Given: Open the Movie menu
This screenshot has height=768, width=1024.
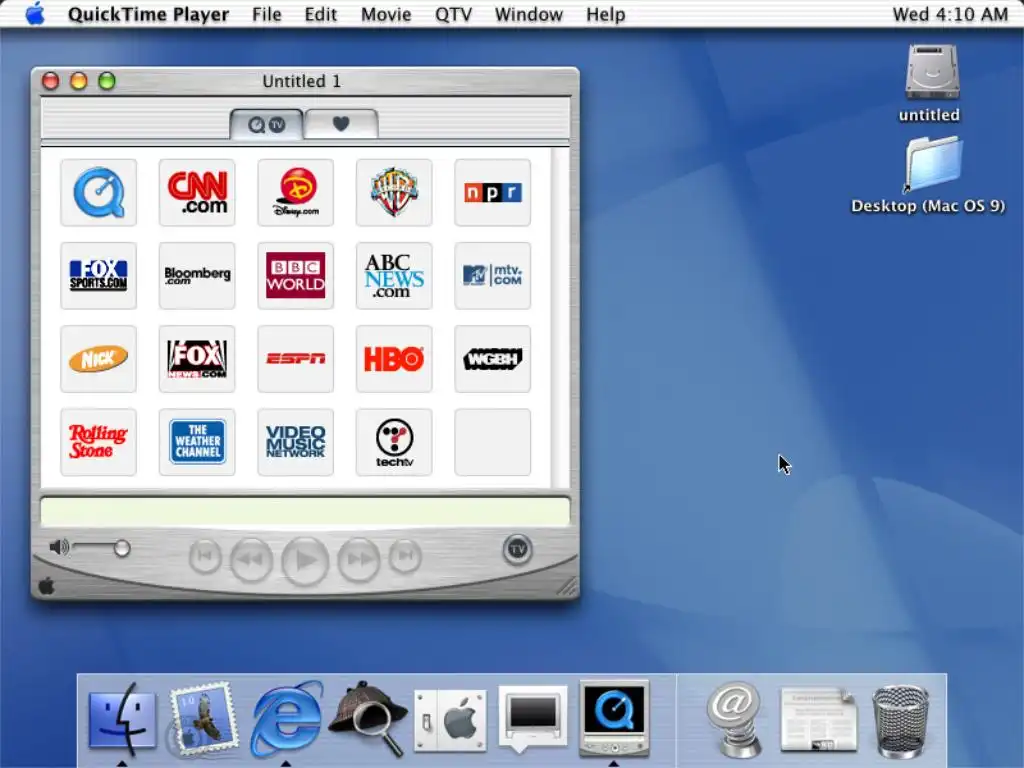Looking at the screenshot, I should click(386, 14).
